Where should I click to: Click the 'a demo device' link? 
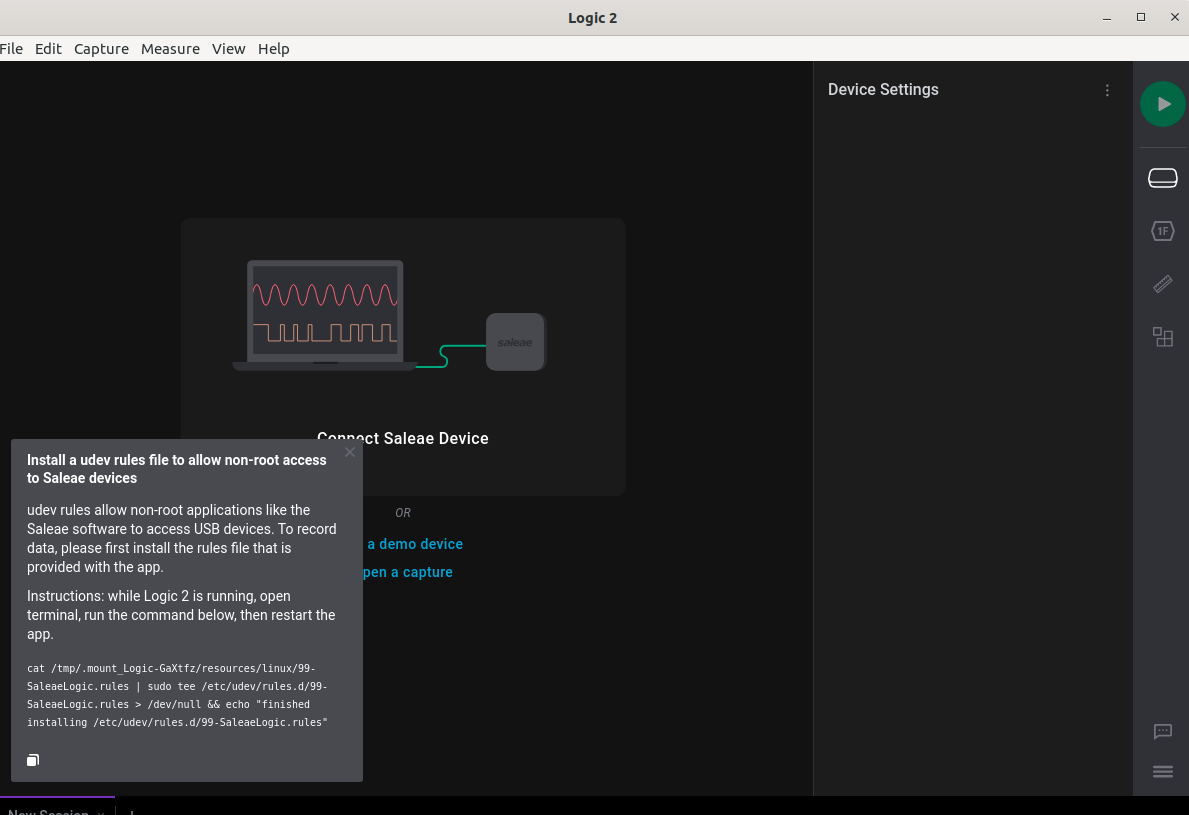click(415, 544)
